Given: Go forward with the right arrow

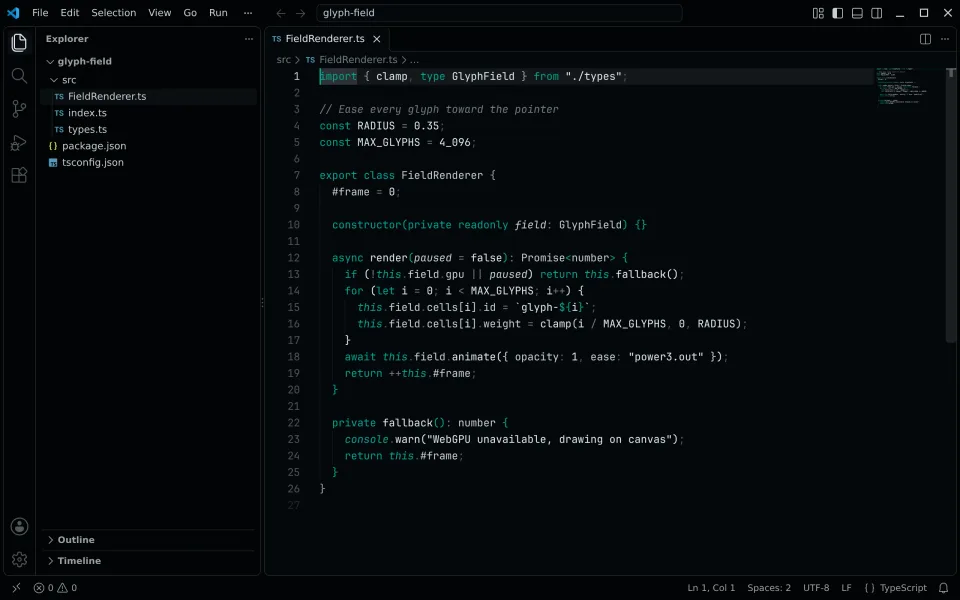Looking at the screenshot, I should pos(300,13).
